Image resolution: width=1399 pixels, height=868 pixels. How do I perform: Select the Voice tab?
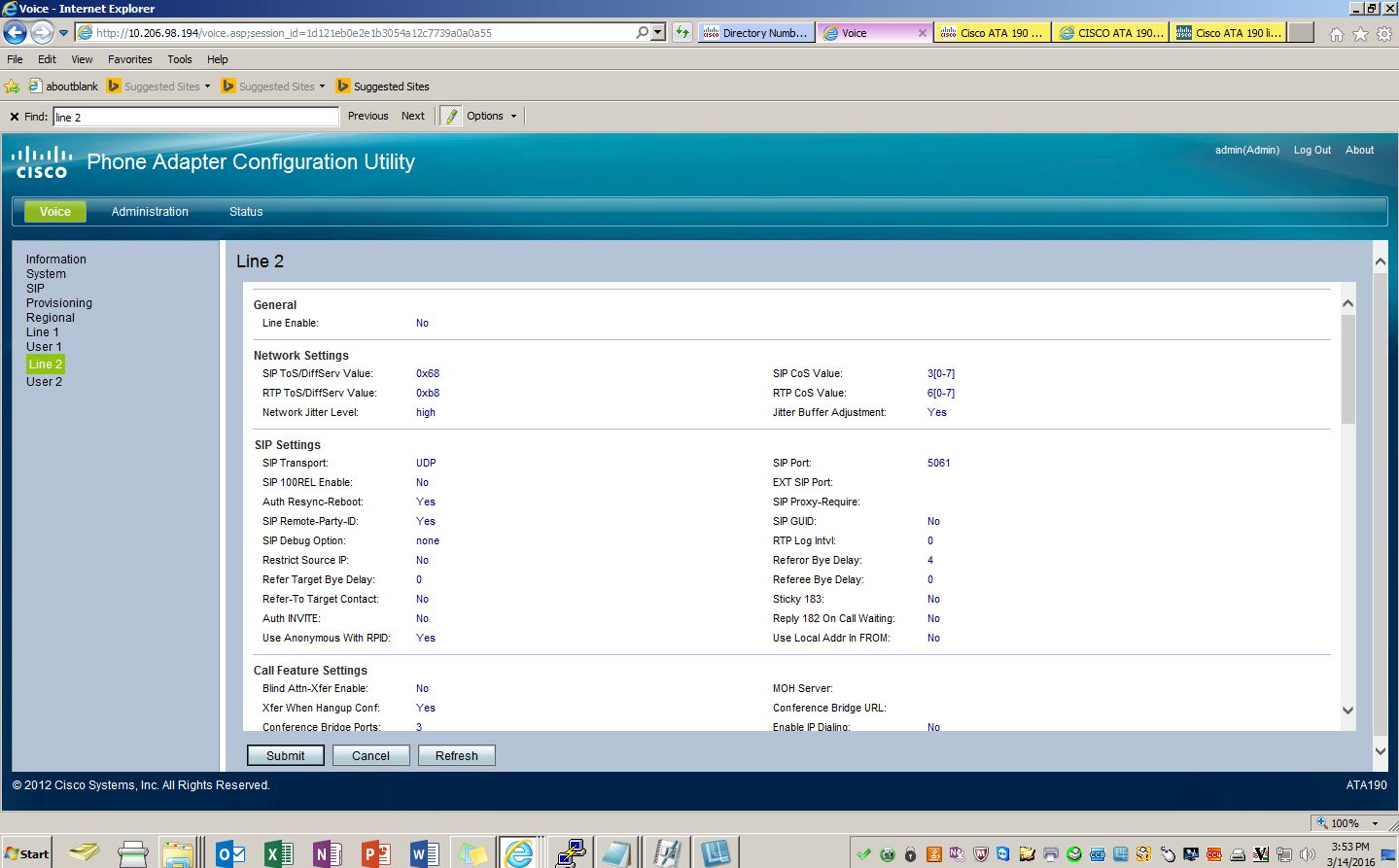coord(55,212)
